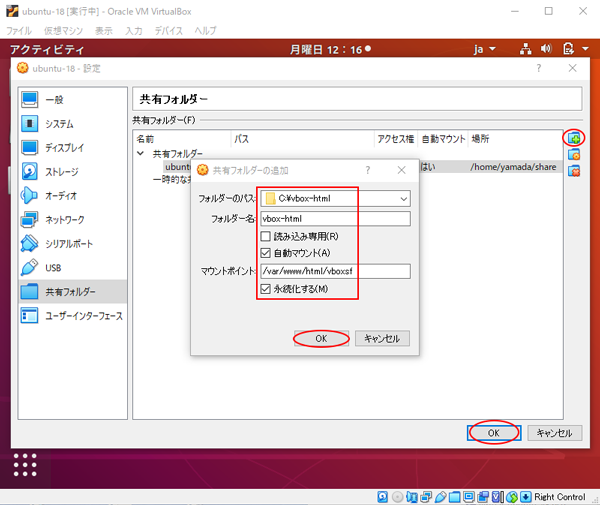Click help button of settings window title
Image resolution: width=600 pixels, height=505 pixels.
[x=539, y=68]
